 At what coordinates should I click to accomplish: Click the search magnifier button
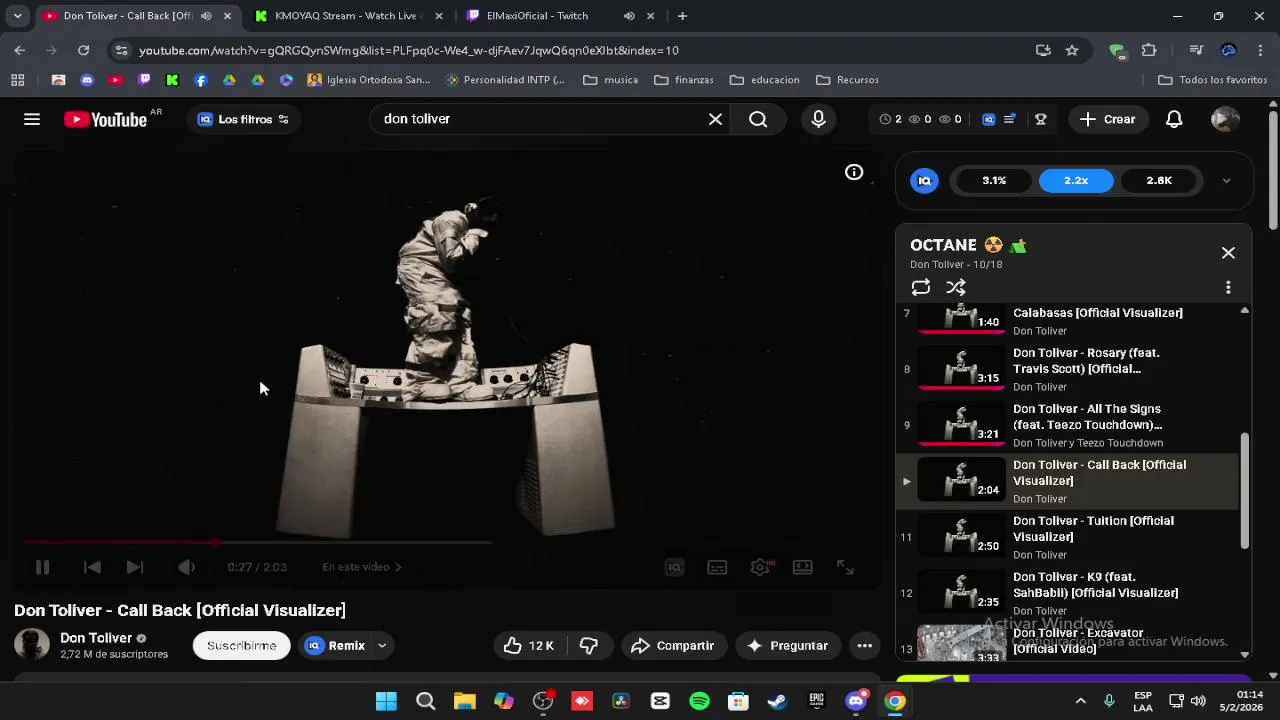tap(758, 119)
